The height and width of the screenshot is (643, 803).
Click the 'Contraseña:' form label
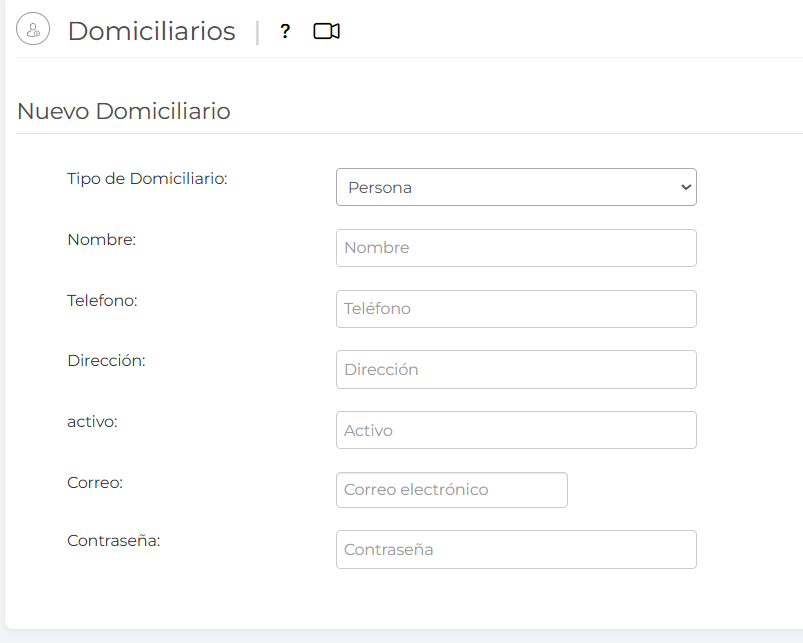coord(114,541)
